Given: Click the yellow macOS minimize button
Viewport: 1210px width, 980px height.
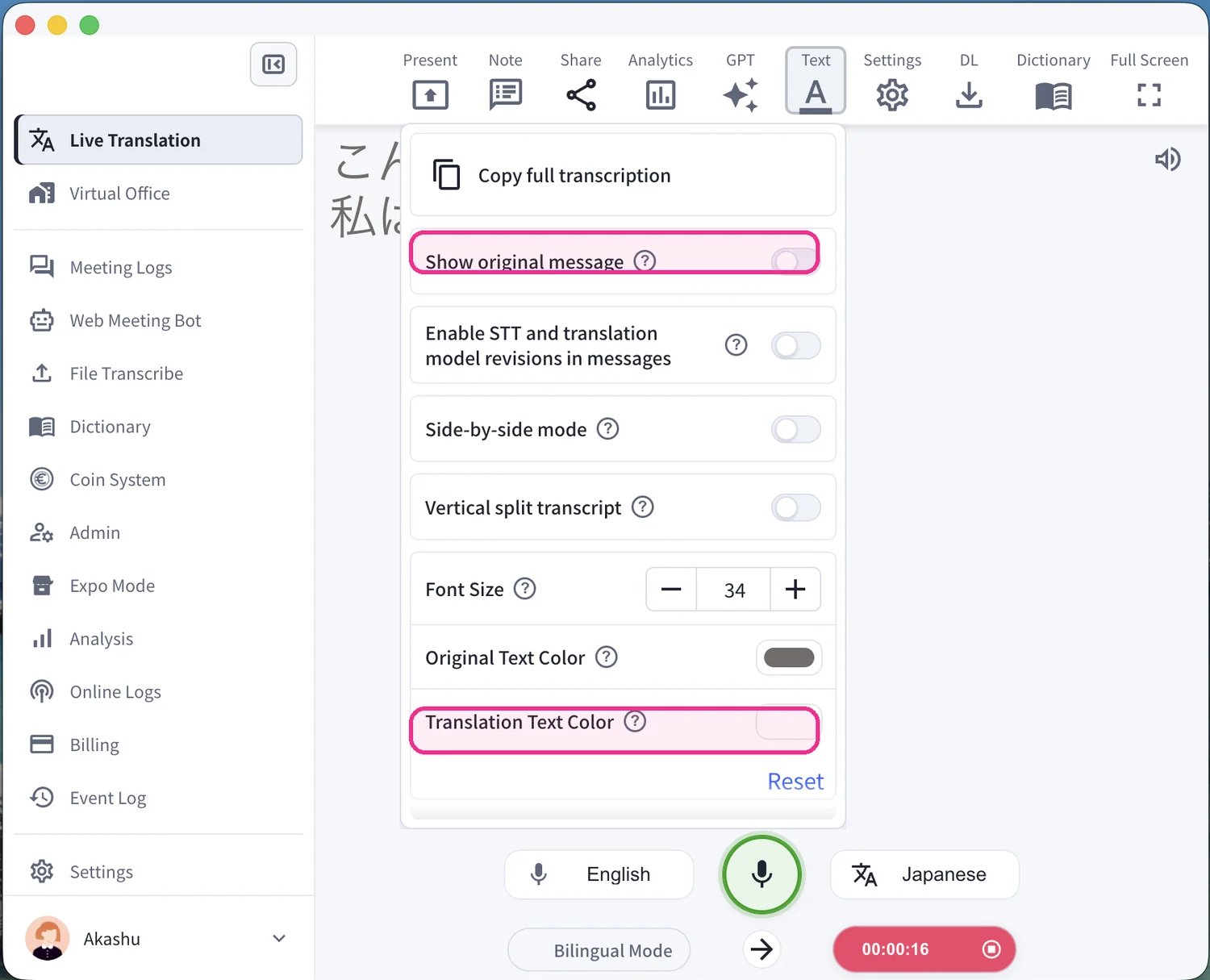Looking at the screenshot, I should click(x=57, y=25).
